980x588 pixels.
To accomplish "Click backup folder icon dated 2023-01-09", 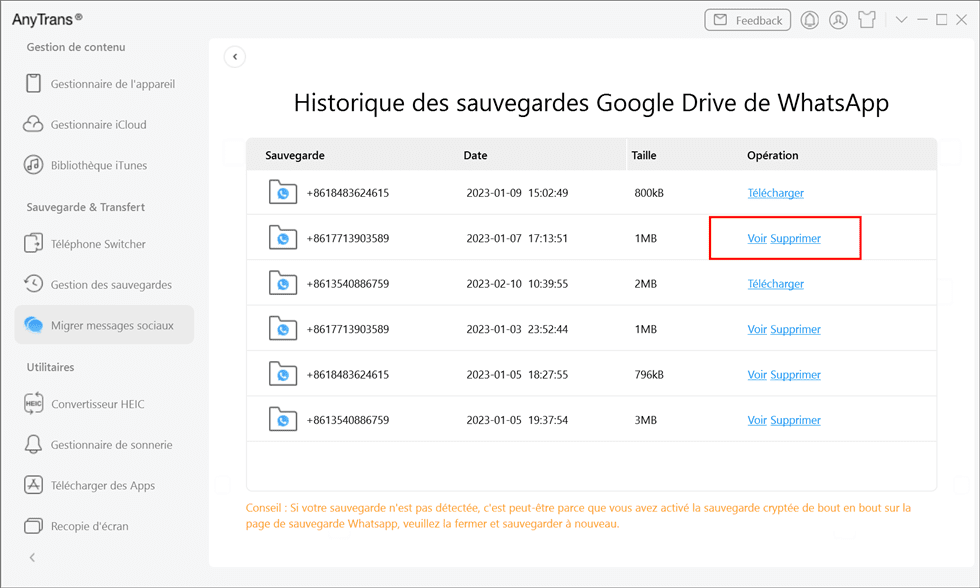I will [x=283, y=192].
